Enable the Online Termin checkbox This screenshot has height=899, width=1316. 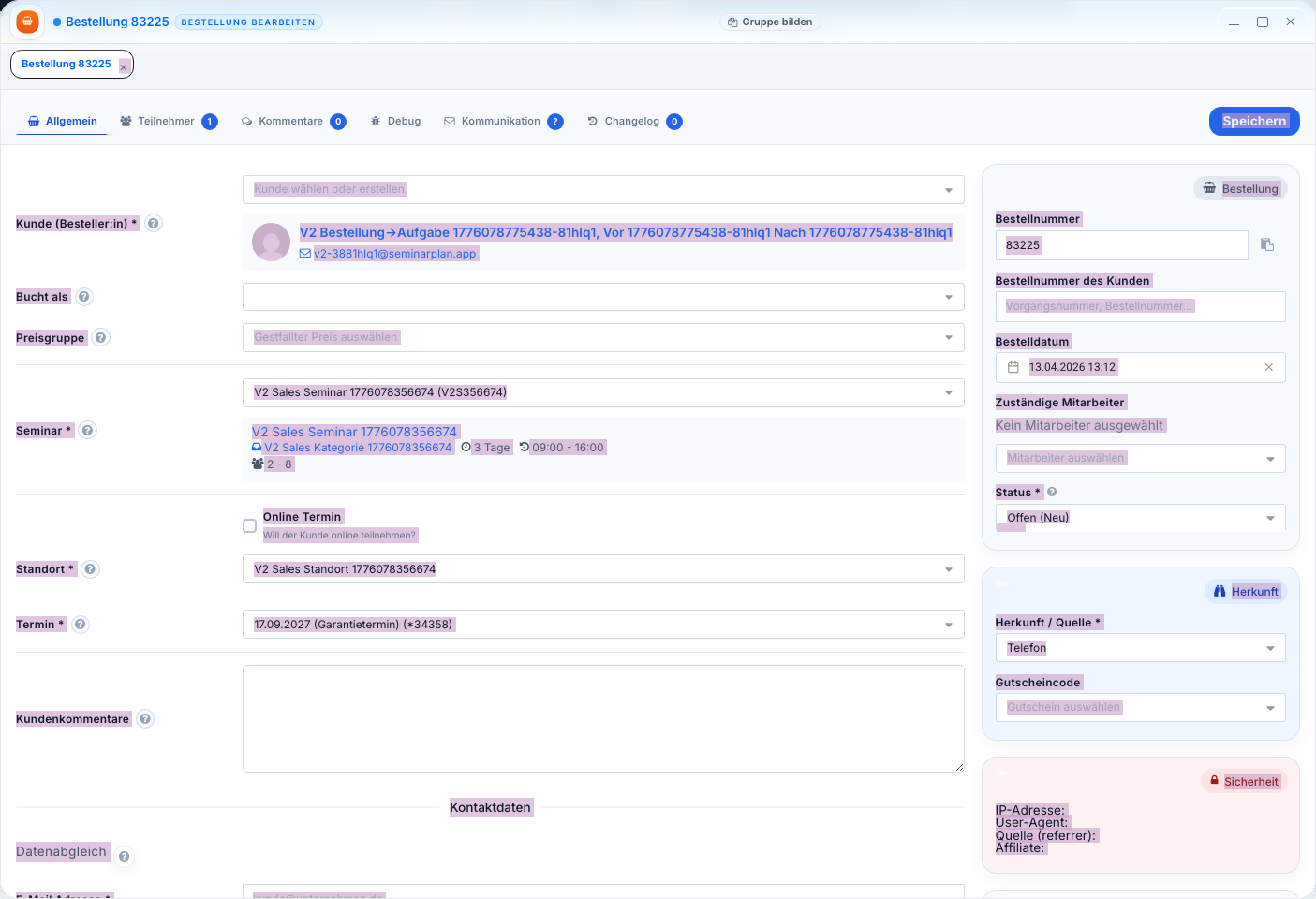(x=249, y=525)
